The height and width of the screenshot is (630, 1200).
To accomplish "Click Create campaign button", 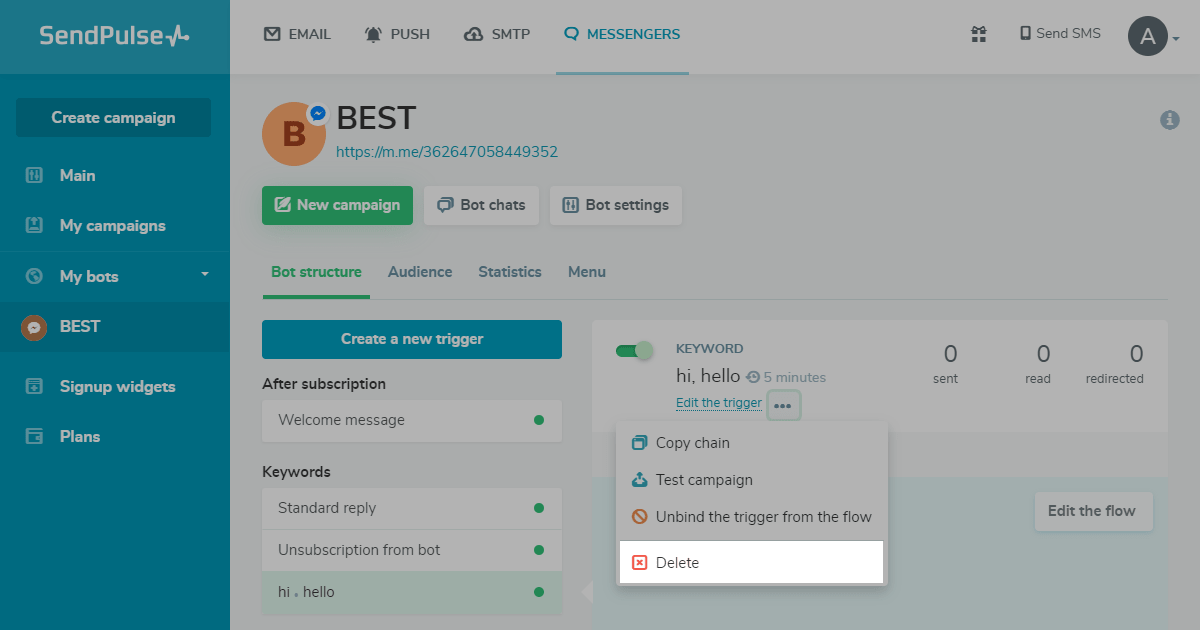I will (113, 117).
